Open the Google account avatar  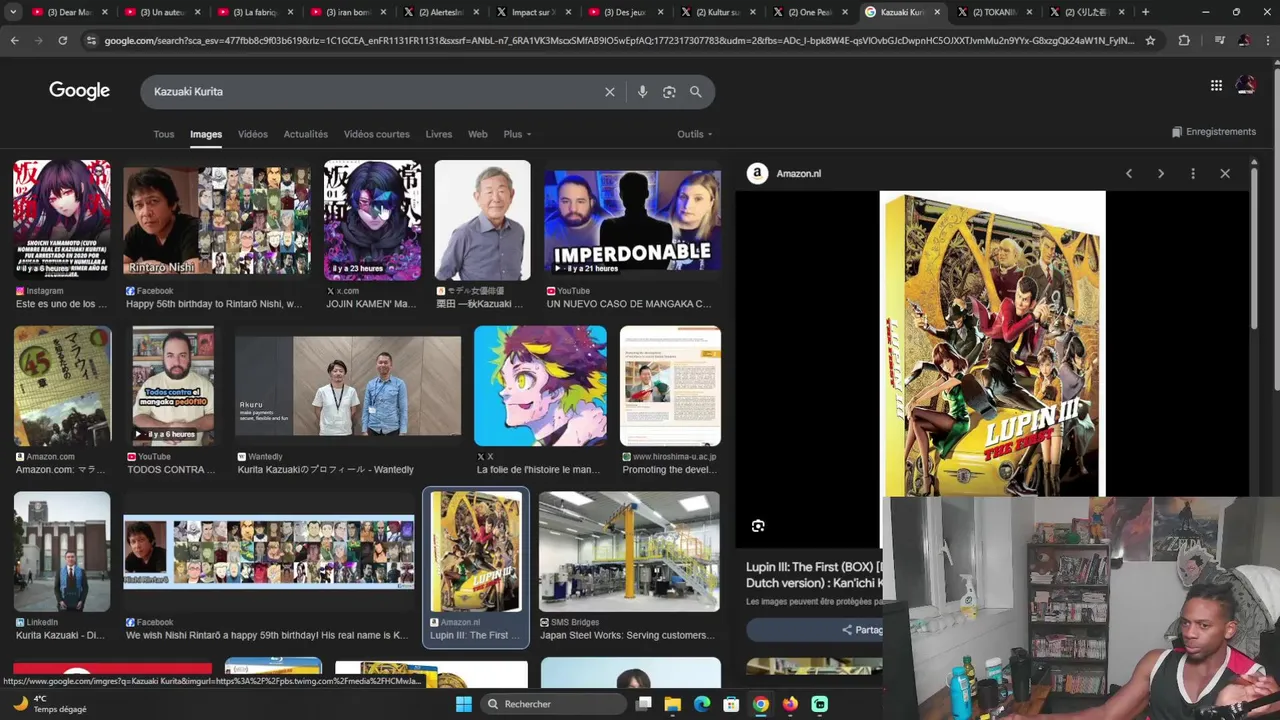1246,85
